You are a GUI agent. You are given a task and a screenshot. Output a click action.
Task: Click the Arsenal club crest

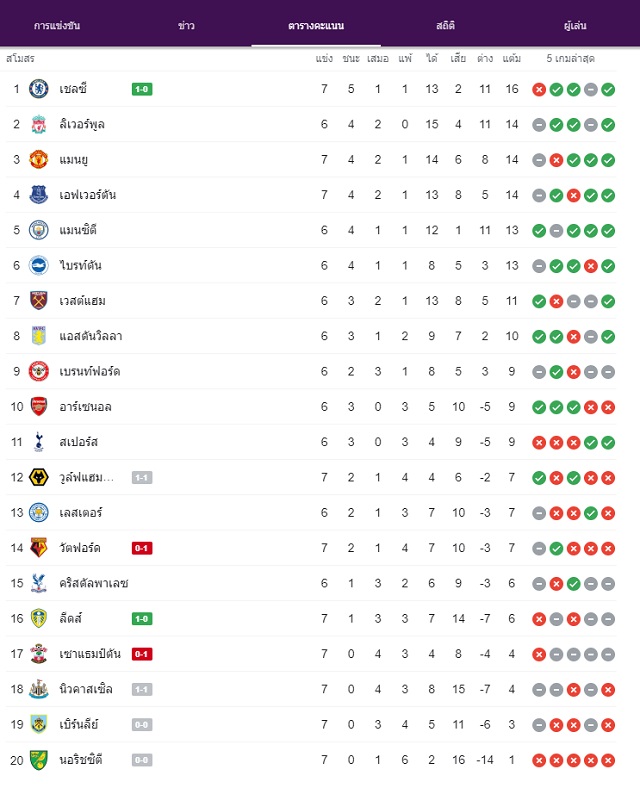(39, 406)
